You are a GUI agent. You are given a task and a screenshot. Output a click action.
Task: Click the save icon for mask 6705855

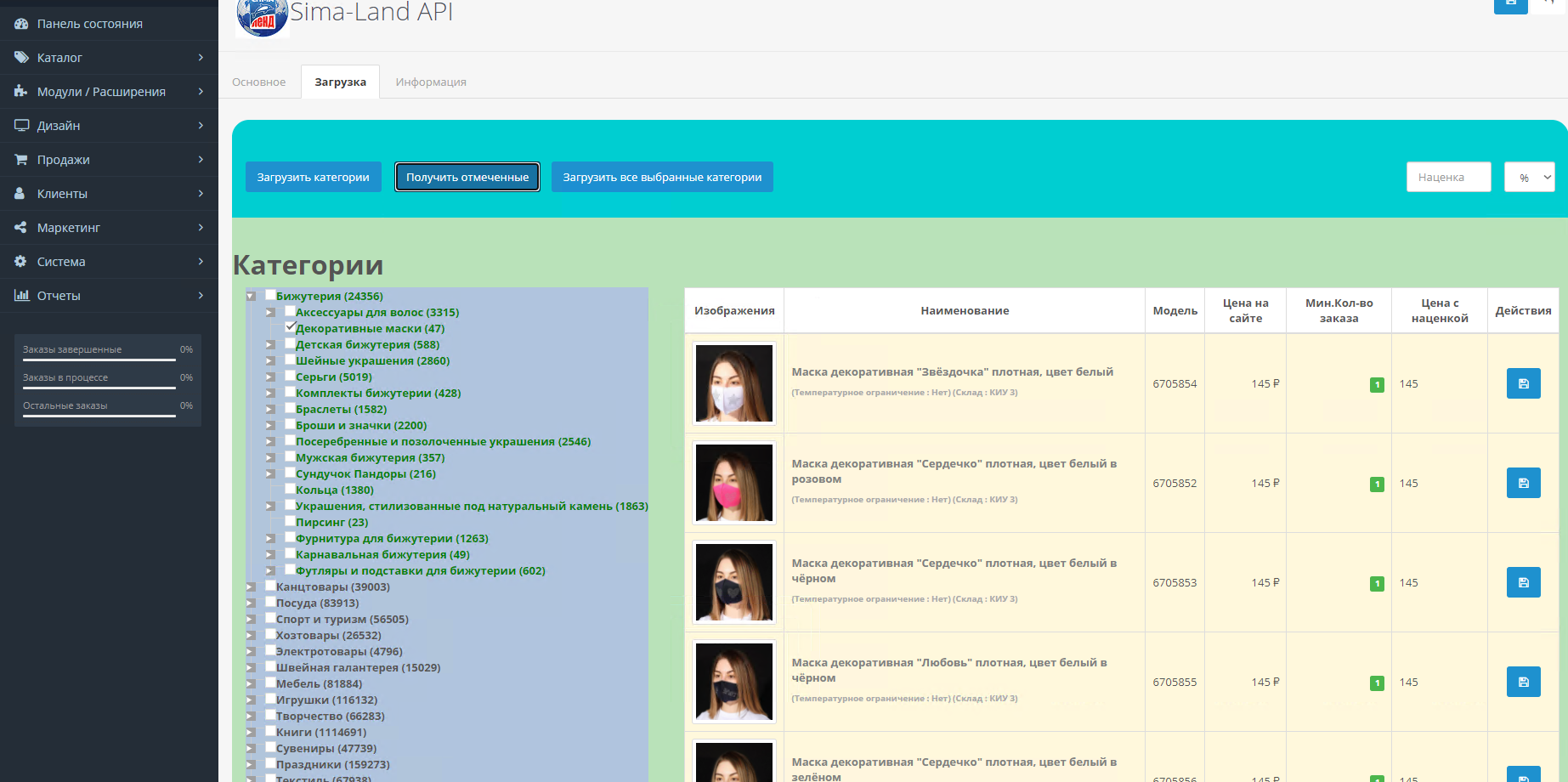[x=1523, y=682]
